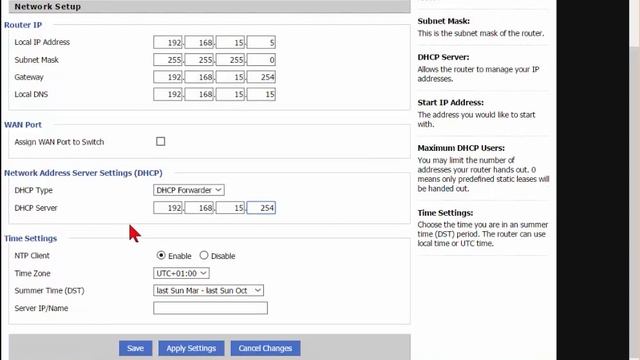Image resolution: width=640 pixels, height=360 pixels.
Task: Click the DHCP Server help heading
Action: click(443, 57)
